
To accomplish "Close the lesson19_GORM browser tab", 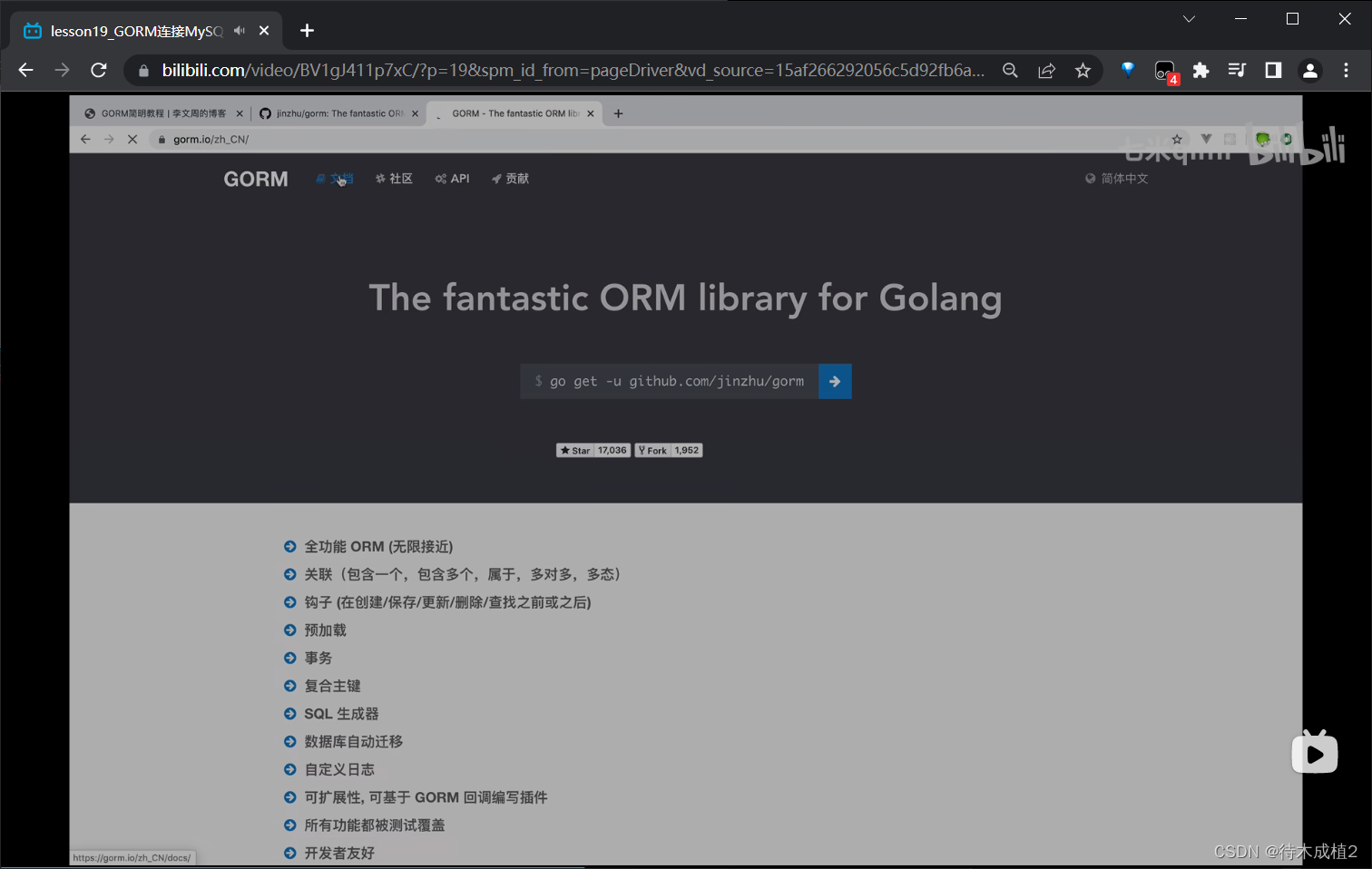I will click(x=264, y=31).
